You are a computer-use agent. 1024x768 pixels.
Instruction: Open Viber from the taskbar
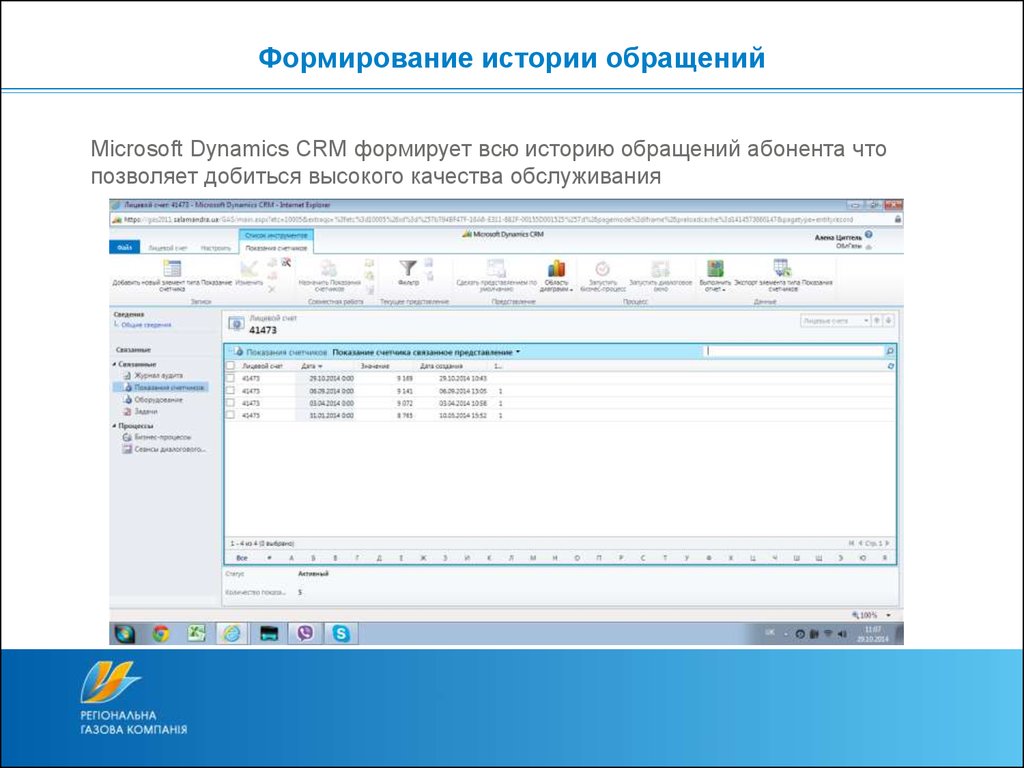pos(305,633)
